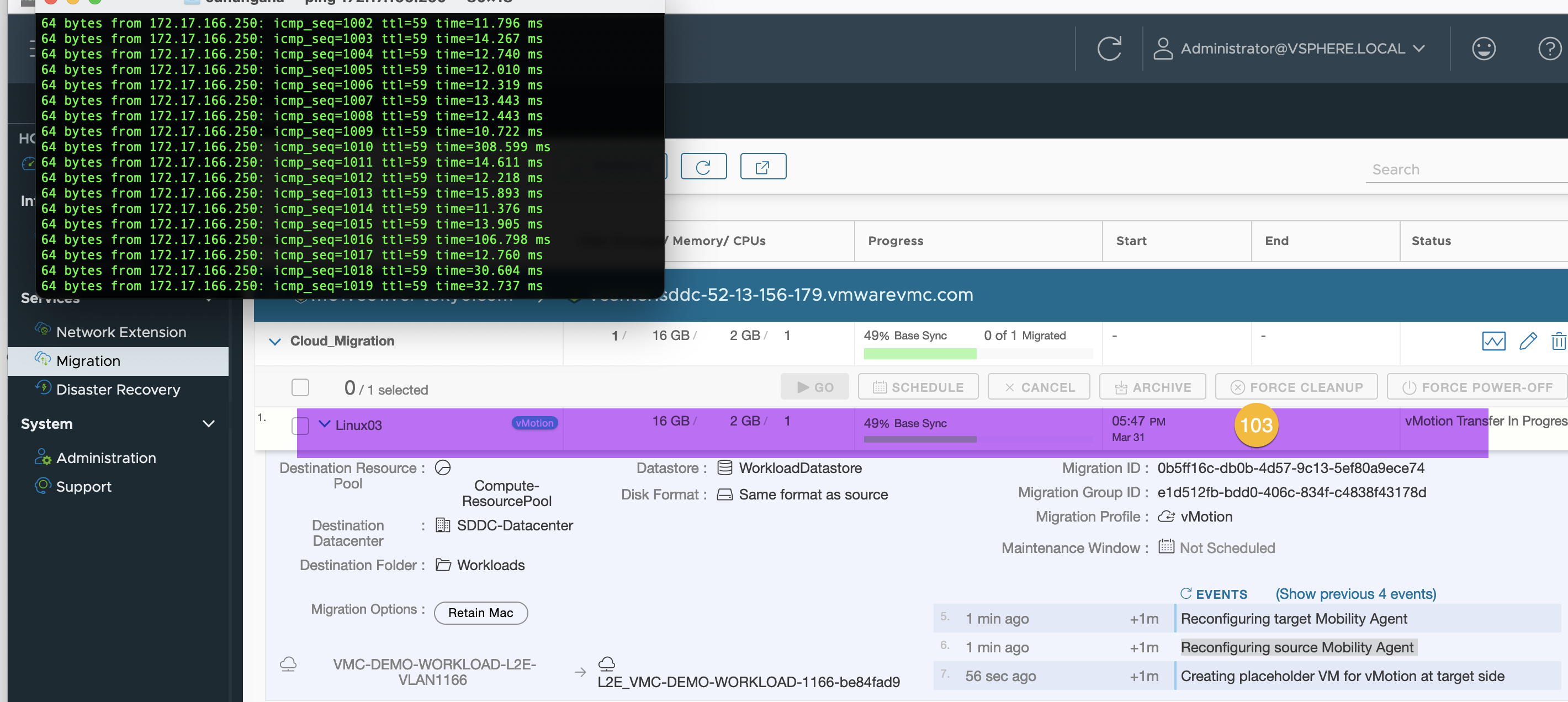Click the Support sidebar icon
The image size is (1568, 702).
(x=43, y=486)
